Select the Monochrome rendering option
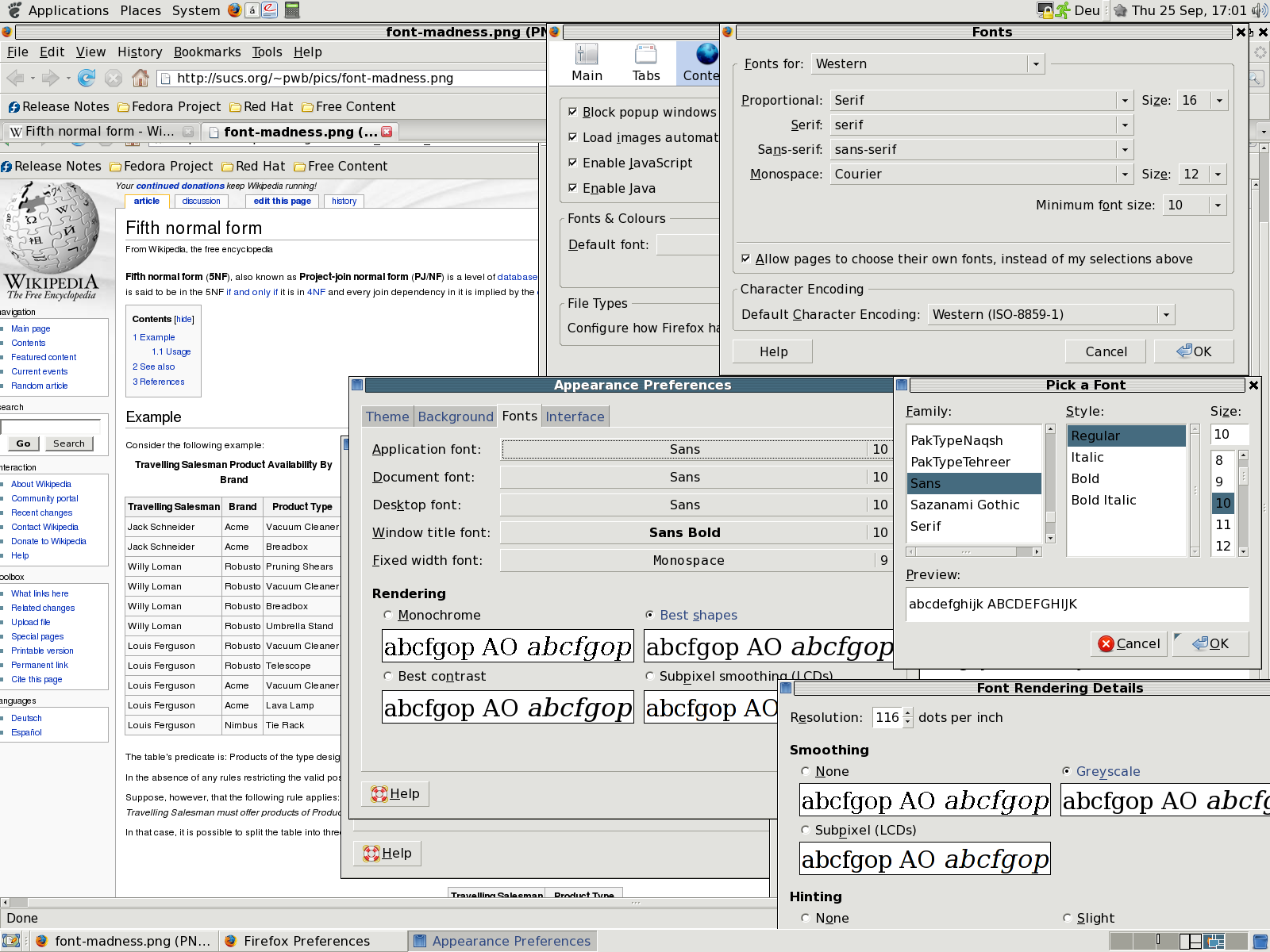 click(x=387, y=615)
